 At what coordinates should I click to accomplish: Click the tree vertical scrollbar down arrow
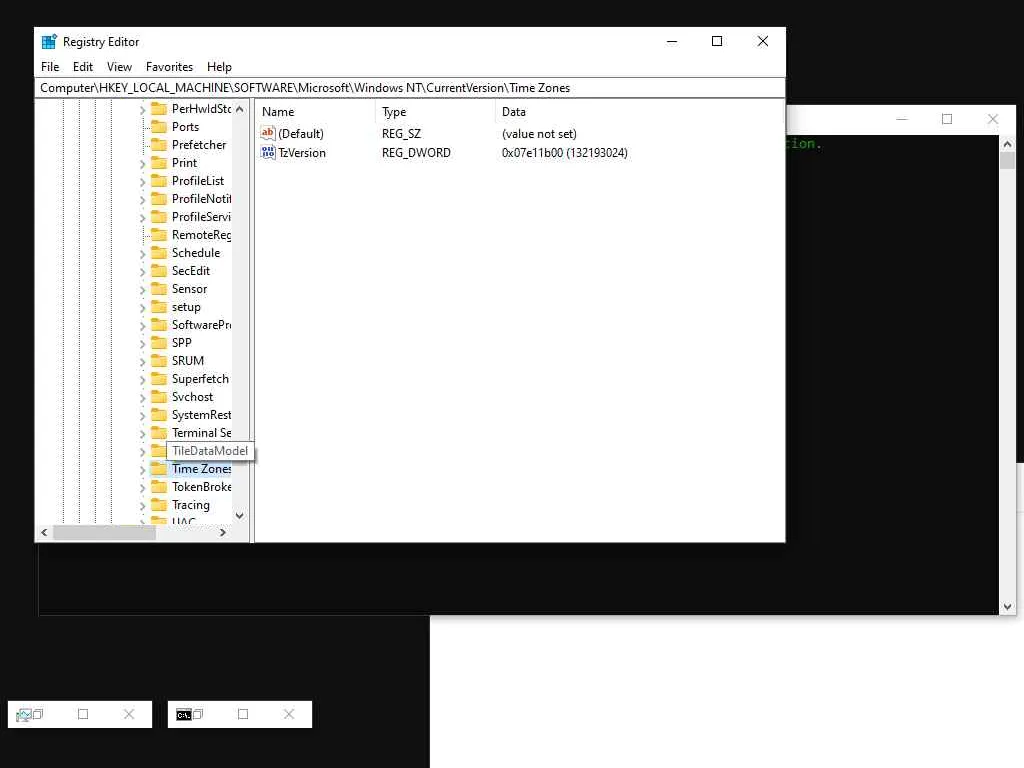coord(240,515)
